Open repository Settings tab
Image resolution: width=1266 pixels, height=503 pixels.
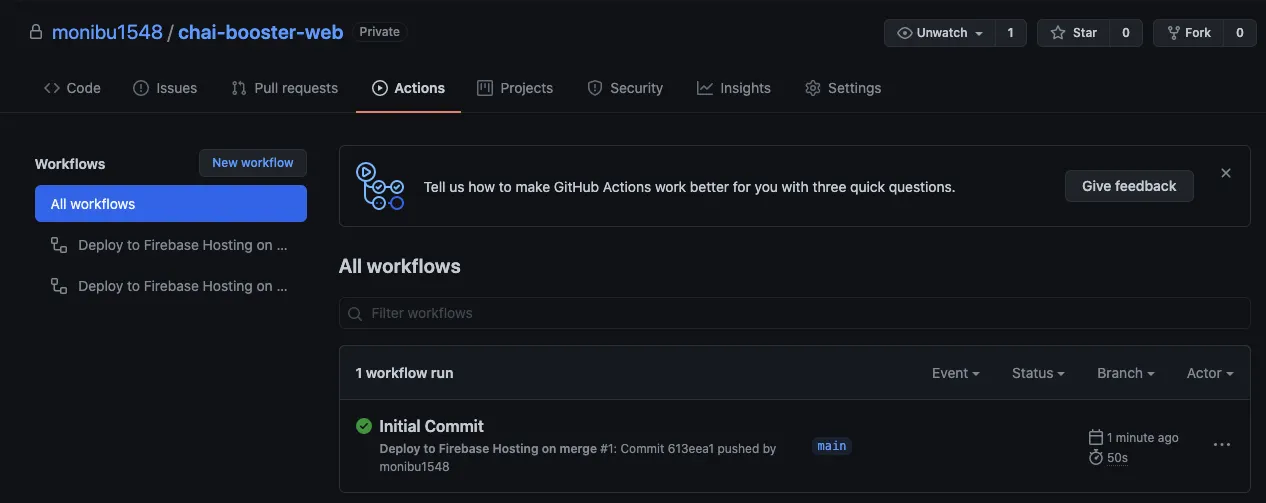[x=843, y=88]
